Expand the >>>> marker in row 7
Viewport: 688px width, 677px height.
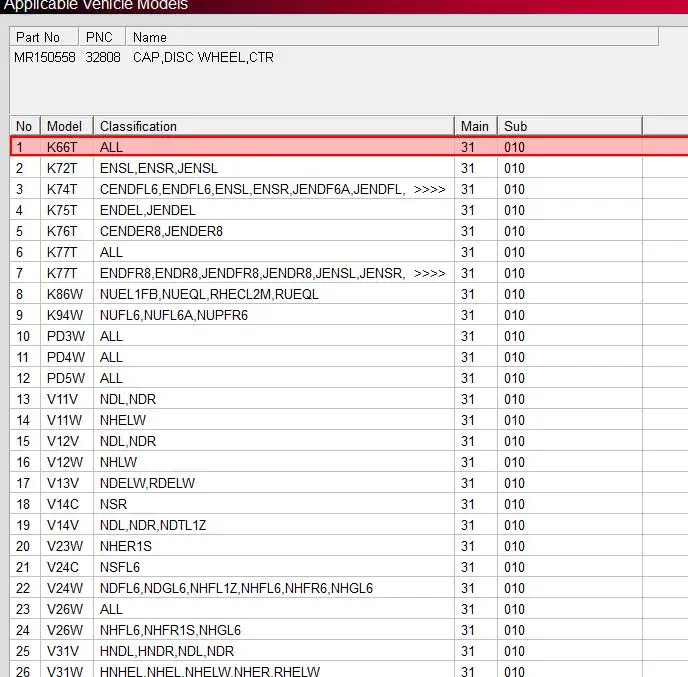tap(429, 273)
